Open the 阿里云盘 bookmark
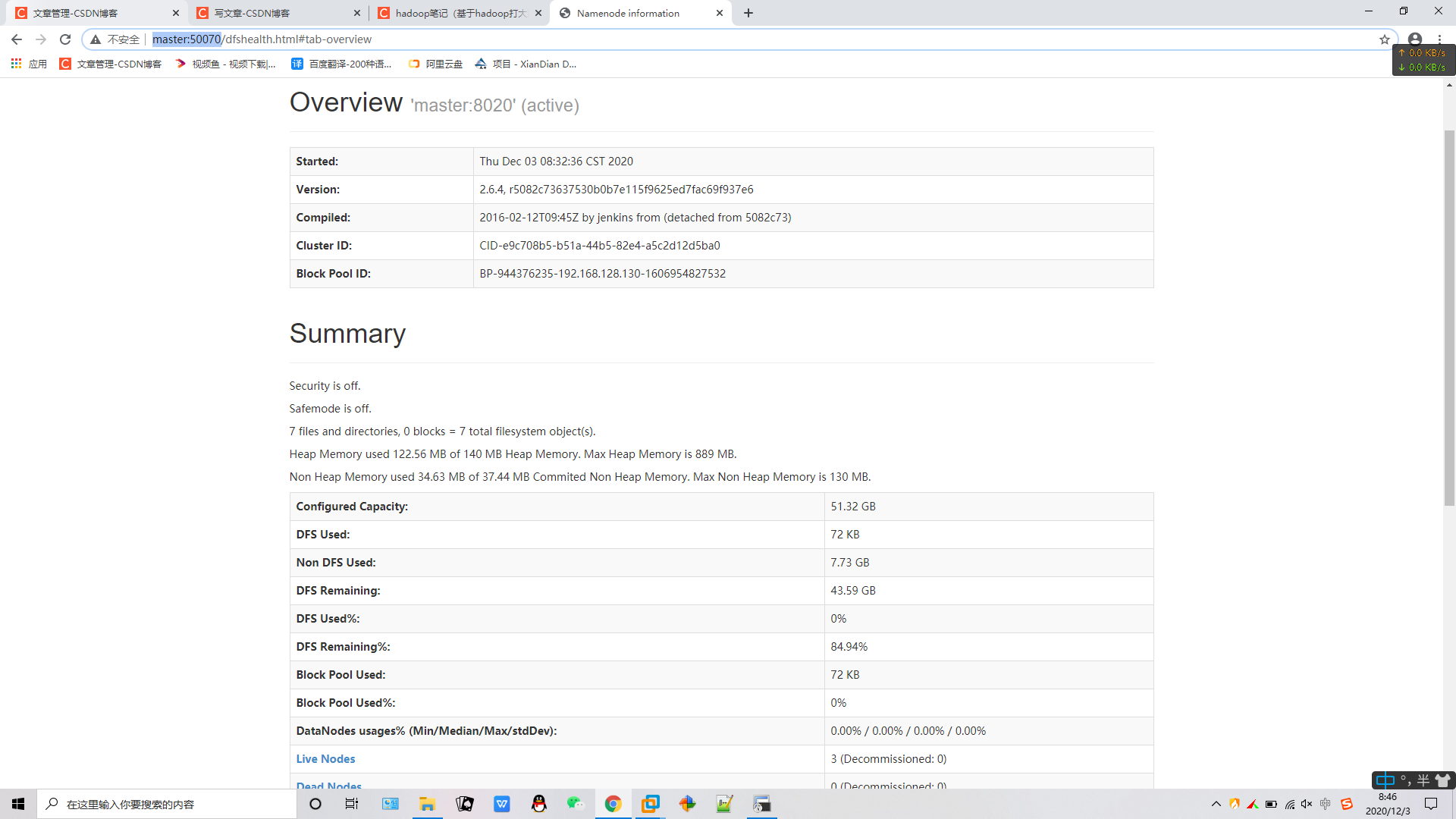Image resolution: width=1456 pixels, height=819 pixels. pos(435,64)
